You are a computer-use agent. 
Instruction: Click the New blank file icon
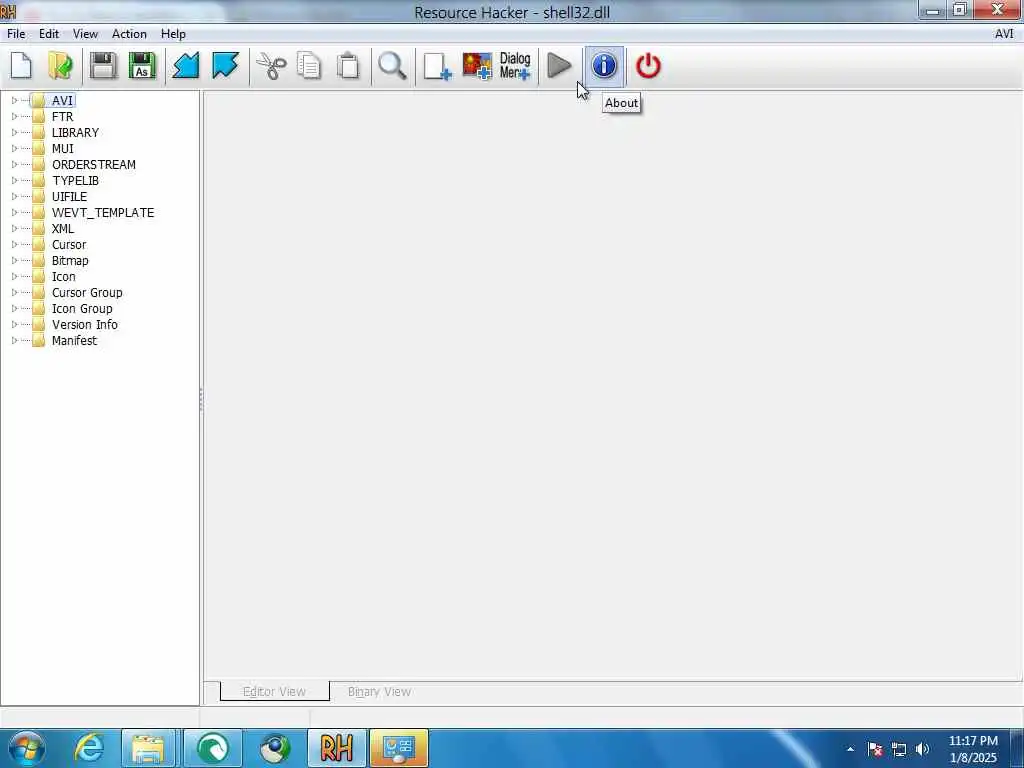[22, 66]
